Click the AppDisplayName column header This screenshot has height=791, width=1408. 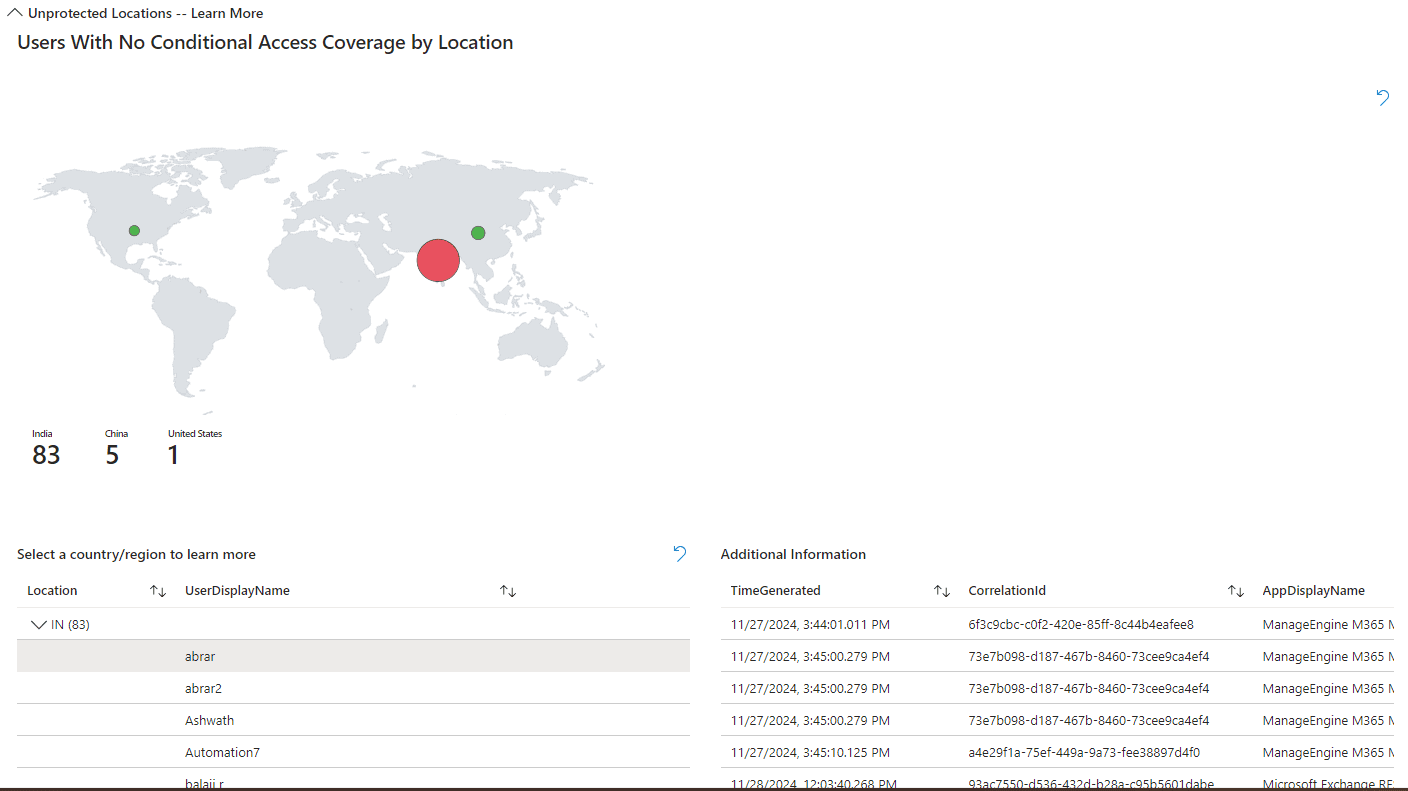point(1313,591)
